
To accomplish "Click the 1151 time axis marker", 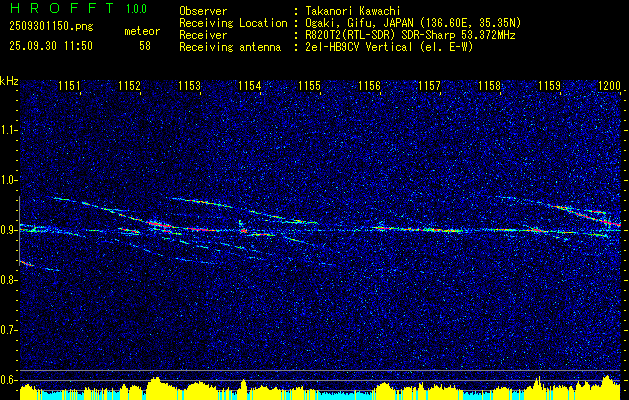I will (69, 85).
